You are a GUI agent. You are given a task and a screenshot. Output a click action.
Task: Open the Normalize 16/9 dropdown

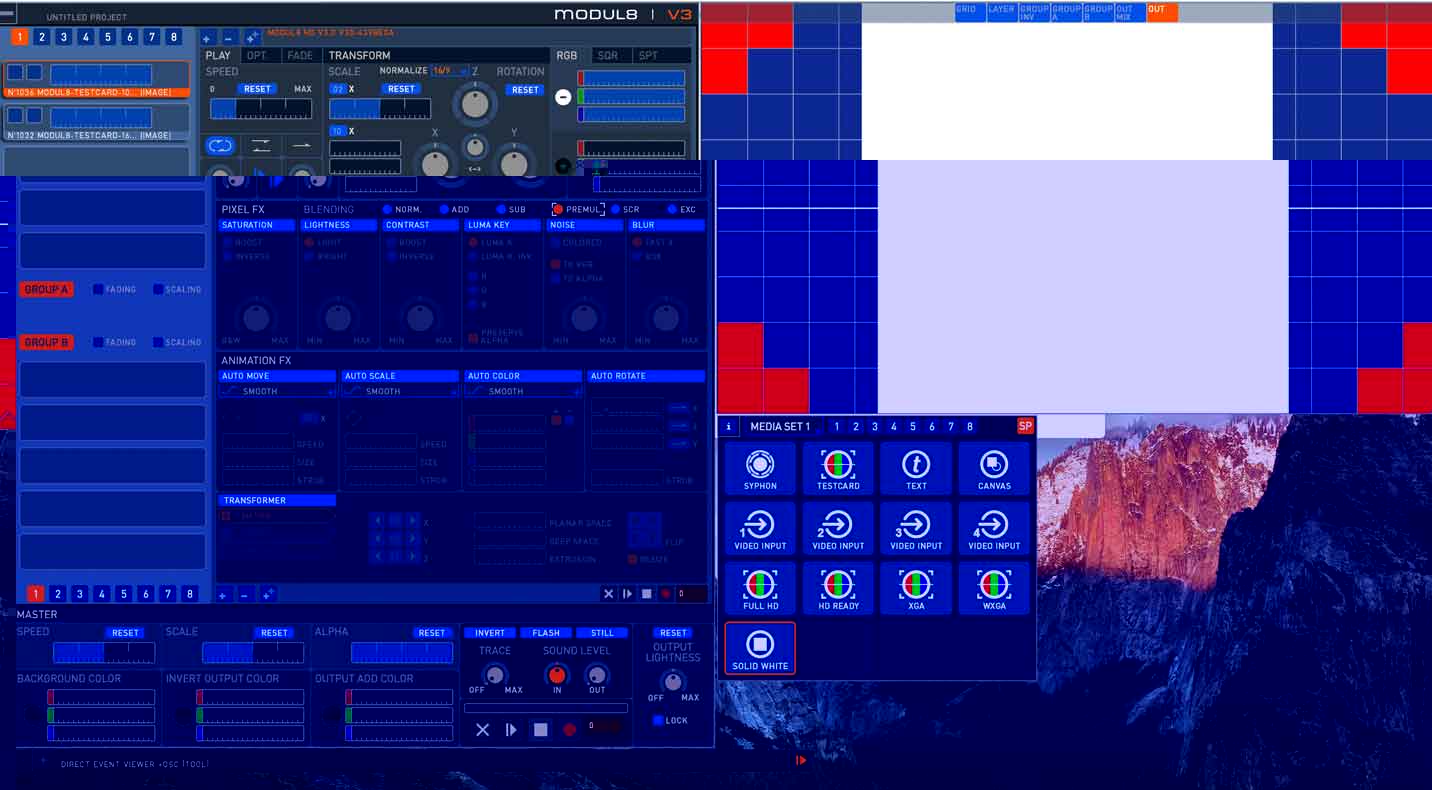click(x=450, y=72)
